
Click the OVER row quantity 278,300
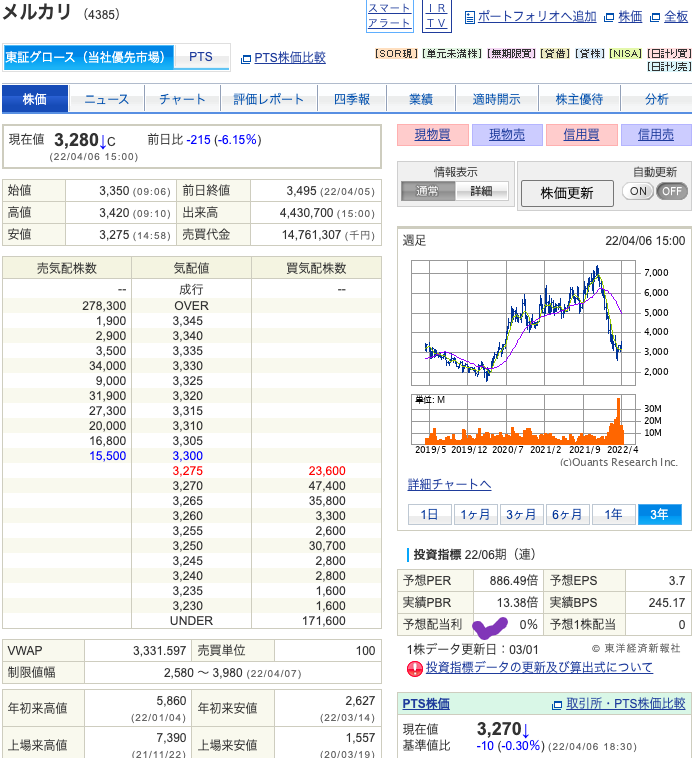(x=104, y=306)
